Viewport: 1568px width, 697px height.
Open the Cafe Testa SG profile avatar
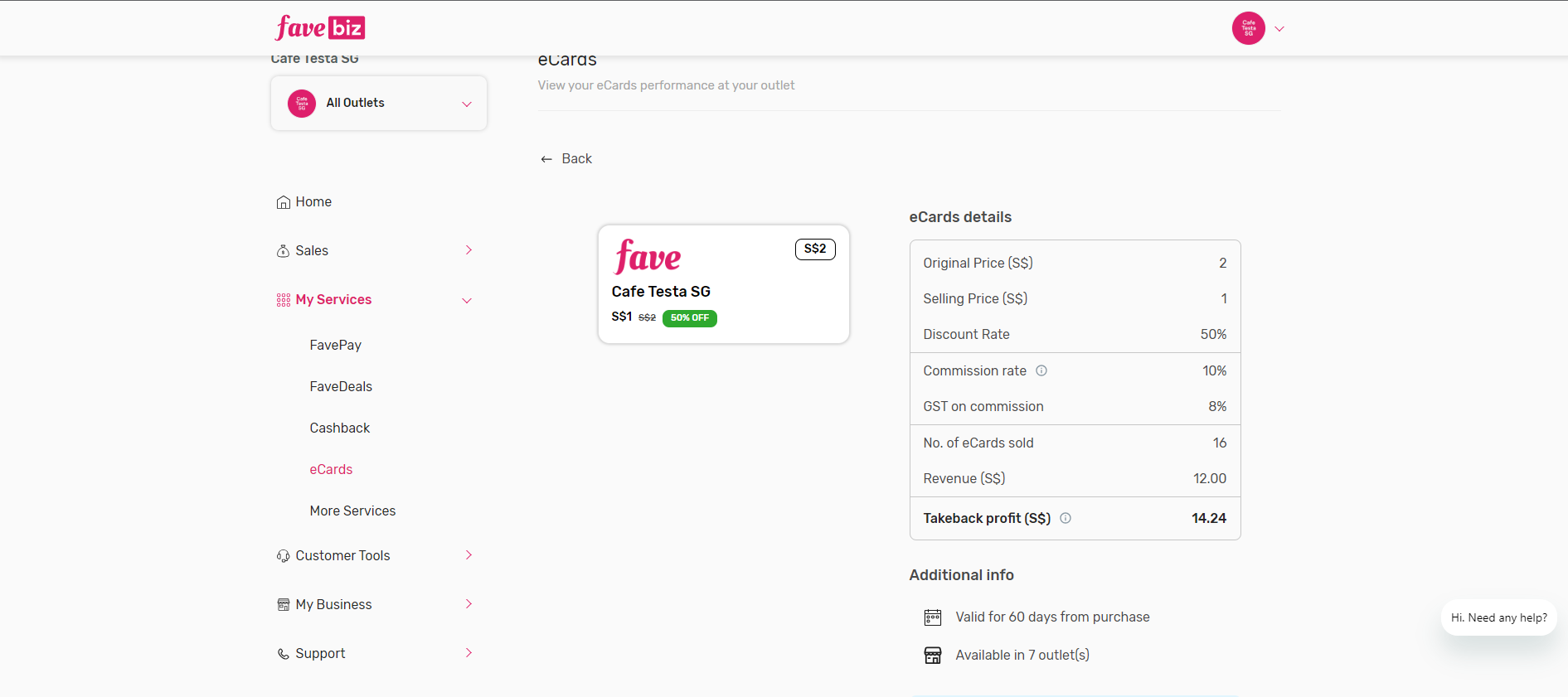coord(1248,28)
